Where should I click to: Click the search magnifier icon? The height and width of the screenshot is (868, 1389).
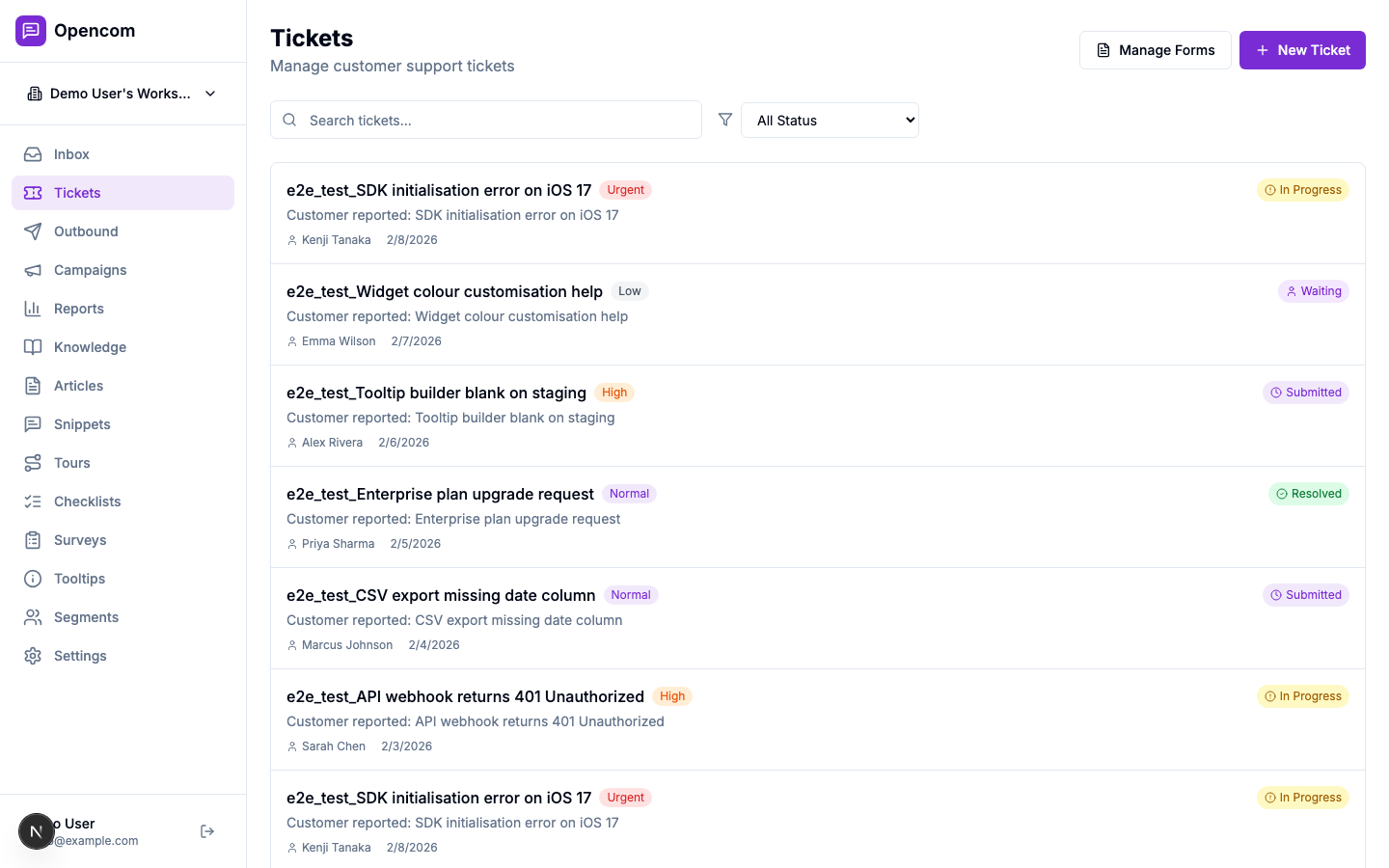tap(289, 120)
